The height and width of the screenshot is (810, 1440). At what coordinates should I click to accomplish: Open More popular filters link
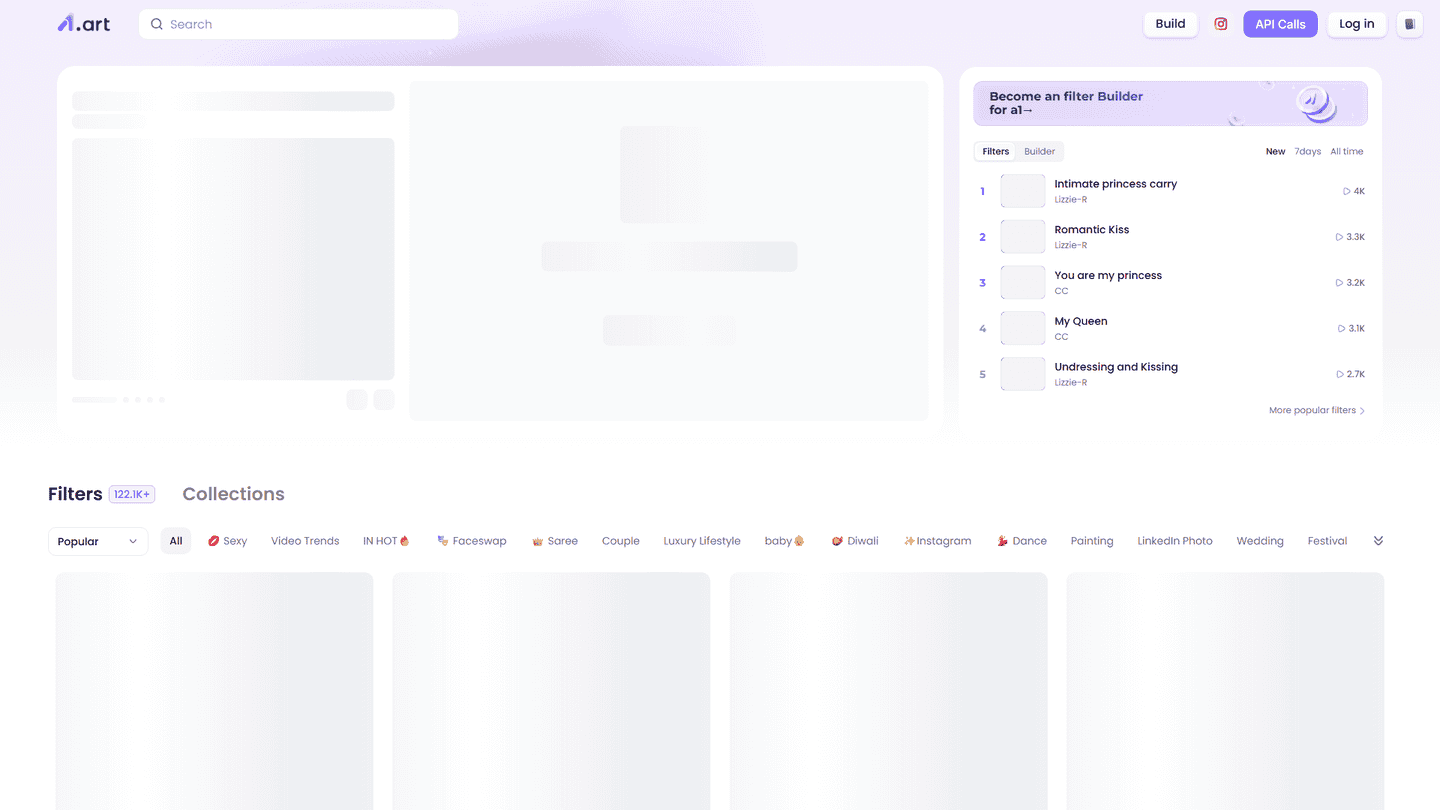1316,410
